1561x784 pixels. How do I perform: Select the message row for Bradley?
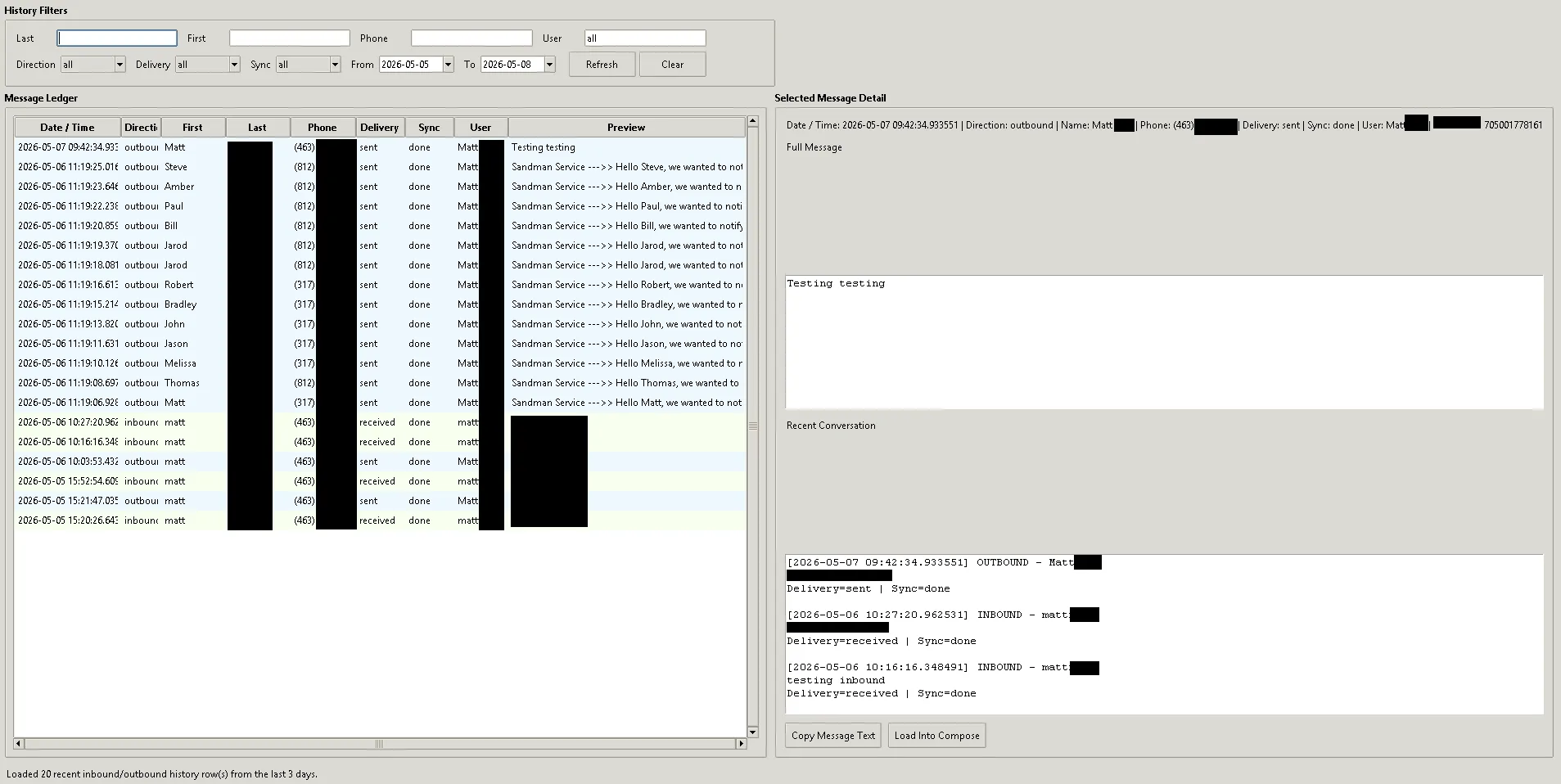coord(380,304)
